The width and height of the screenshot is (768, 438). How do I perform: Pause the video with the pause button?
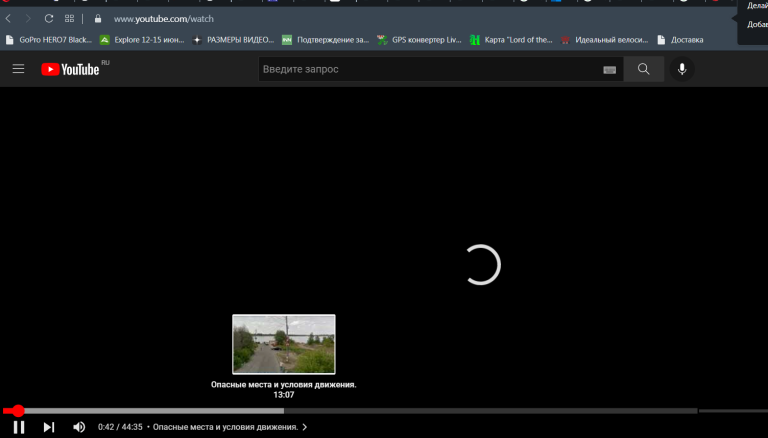[19, 427]
